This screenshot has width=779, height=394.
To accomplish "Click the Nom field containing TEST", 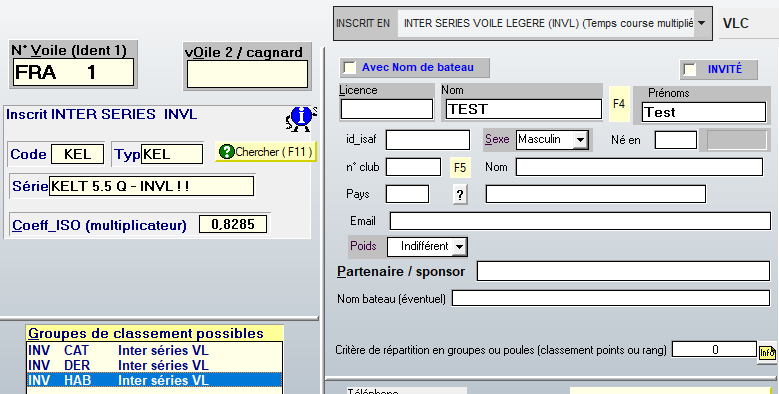I will pyautogui.click(x=523, y=109).
